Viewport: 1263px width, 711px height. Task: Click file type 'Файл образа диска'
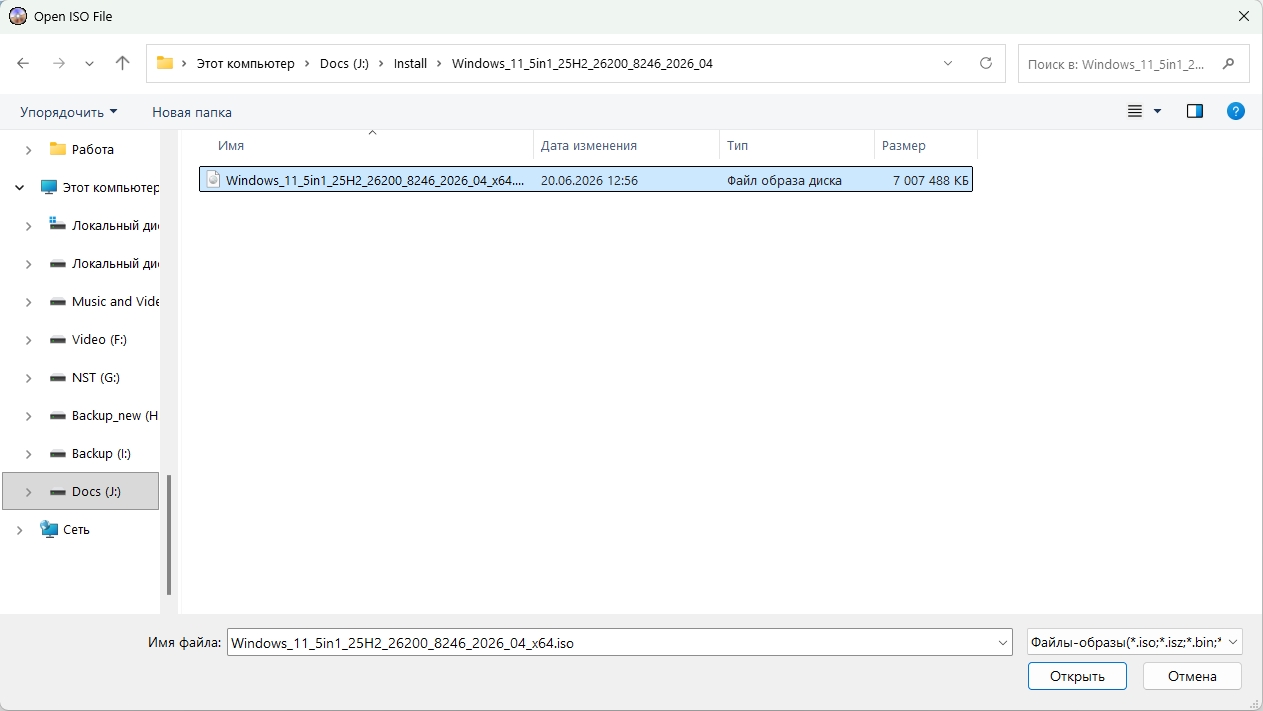tap(784, 181)
